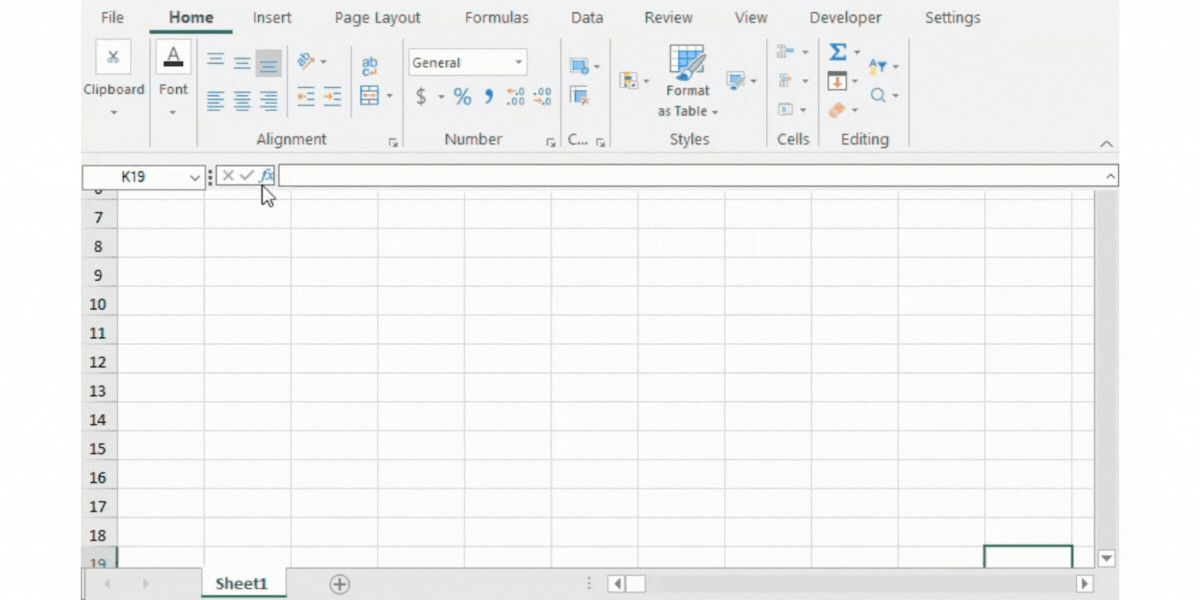Click the Find and Select magnifier icon
Image resolution: width=1200 pixels, height=600 pixels.
[x=877, y=95]
